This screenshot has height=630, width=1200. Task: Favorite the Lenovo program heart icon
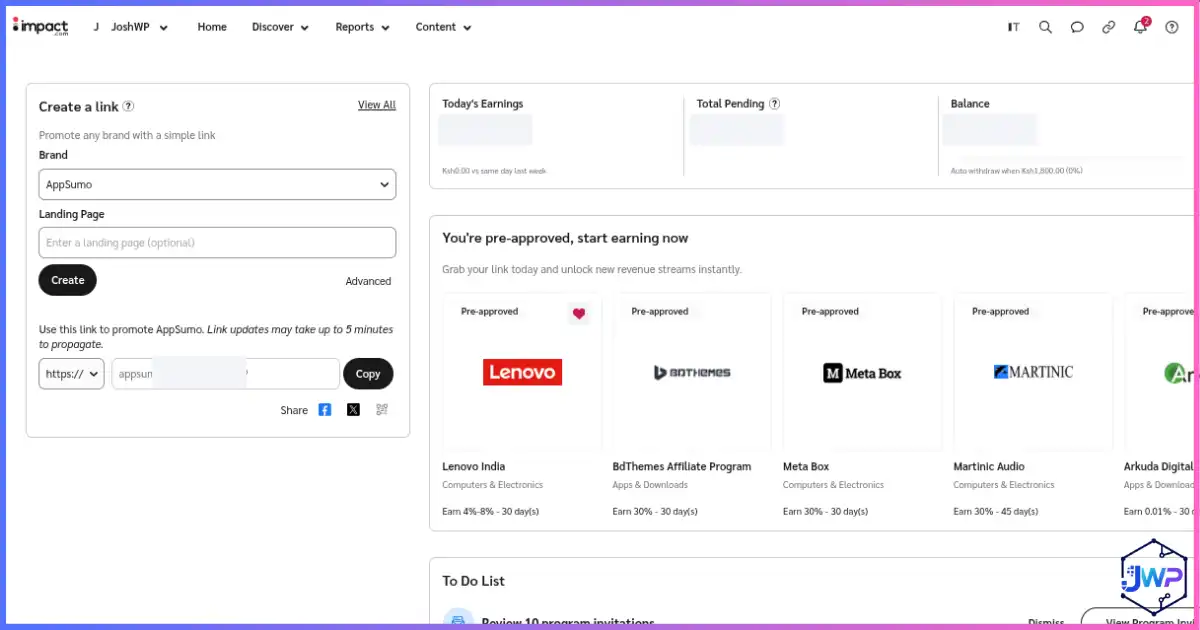click(x=579, y=314)
